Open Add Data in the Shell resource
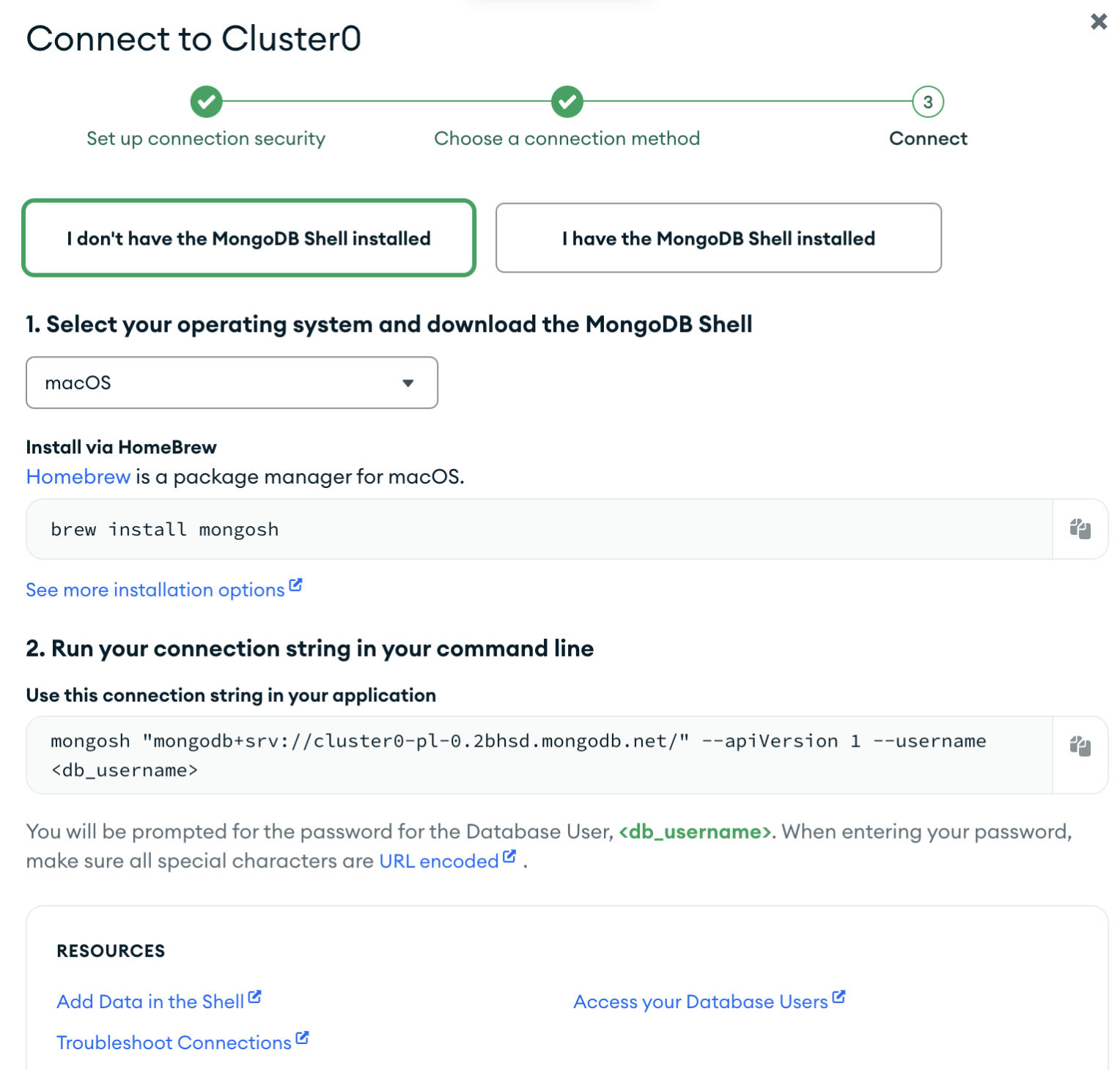 [151, 1002]
